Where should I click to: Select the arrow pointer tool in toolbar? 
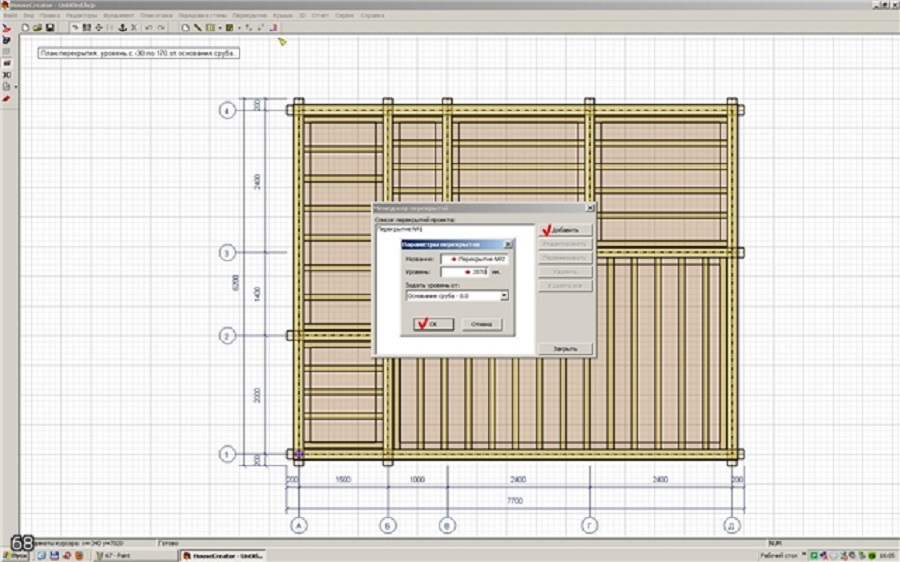75,28
